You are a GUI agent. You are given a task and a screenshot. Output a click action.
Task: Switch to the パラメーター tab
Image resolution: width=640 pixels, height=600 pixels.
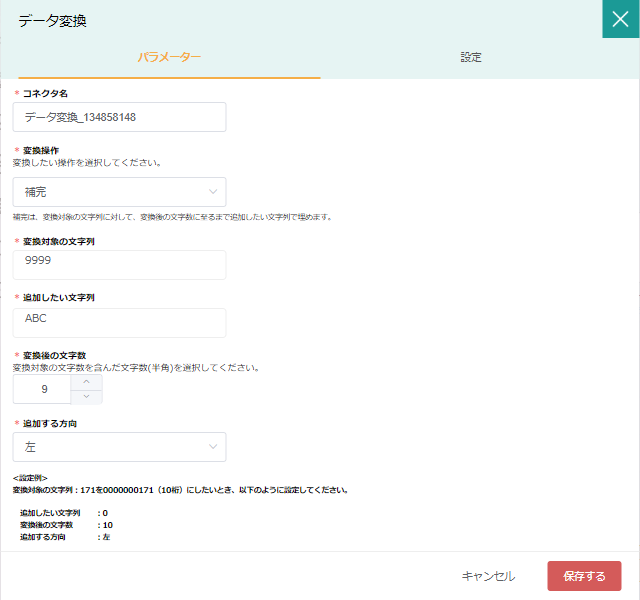tap(169, 57)
